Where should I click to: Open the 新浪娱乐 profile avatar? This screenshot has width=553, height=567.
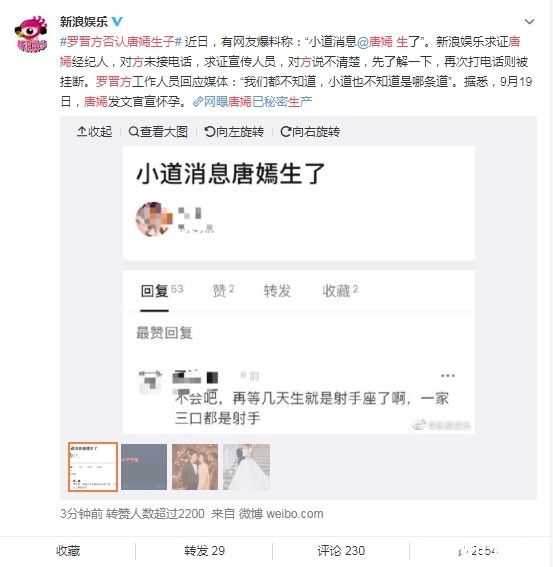pyautogui.click(x=31, y=34)
